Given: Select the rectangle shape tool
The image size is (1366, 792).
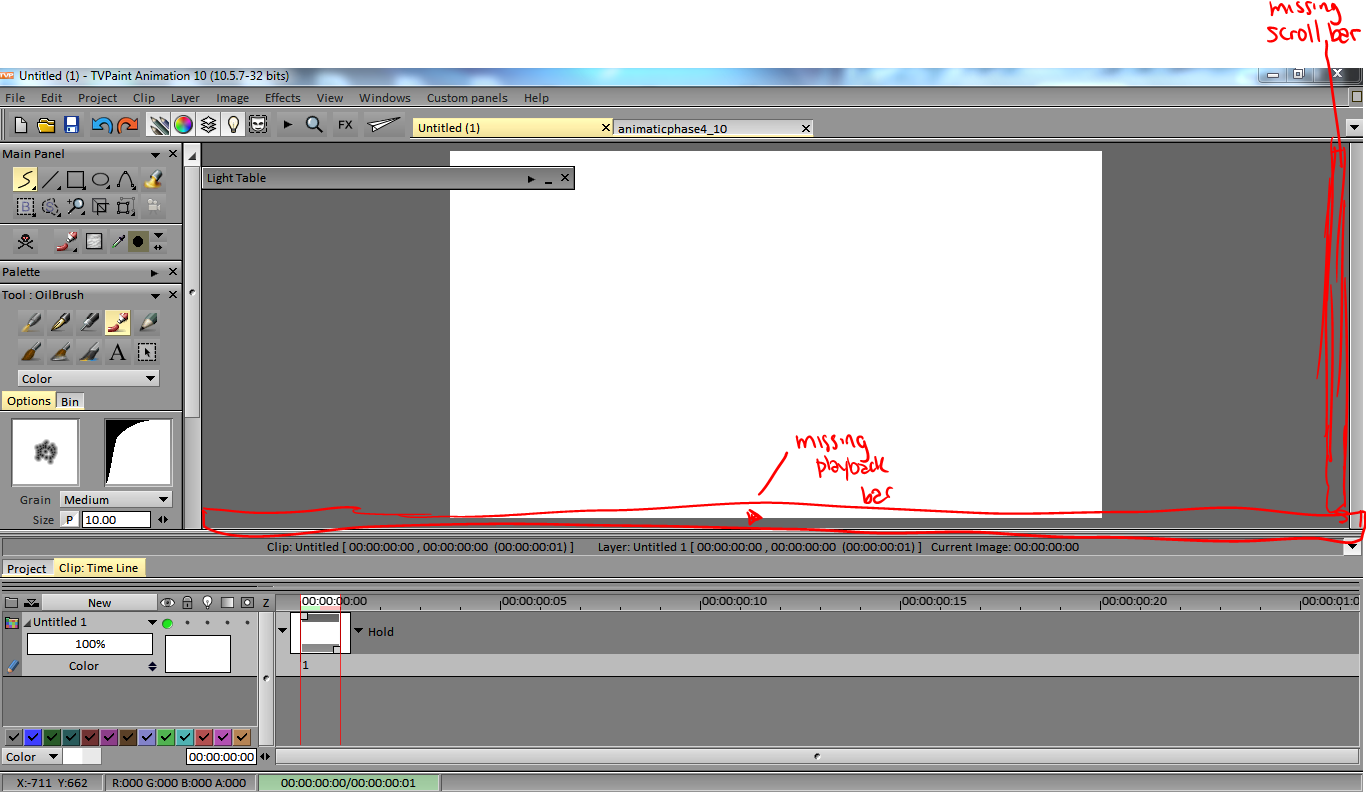Looking at the screenshot, I should (x=75, y=180).
